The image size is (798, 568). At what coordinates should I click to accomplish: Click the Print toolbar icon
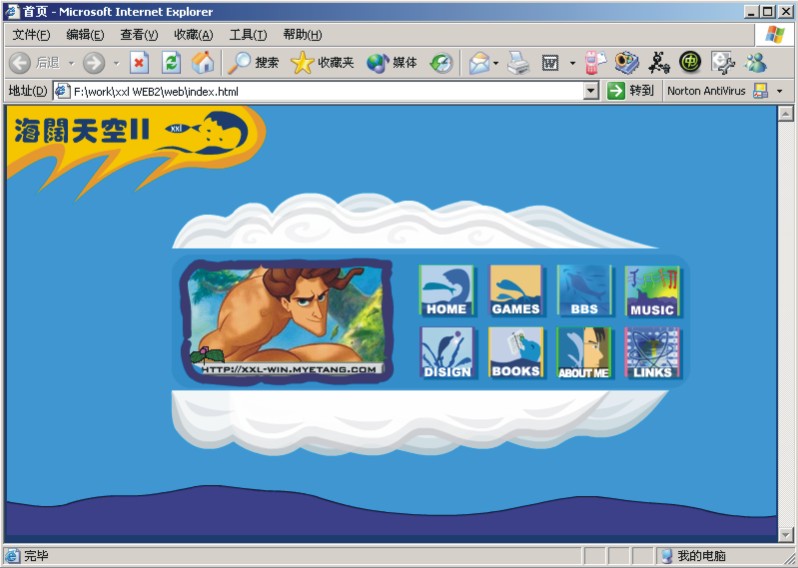click(x=517, y=63)
